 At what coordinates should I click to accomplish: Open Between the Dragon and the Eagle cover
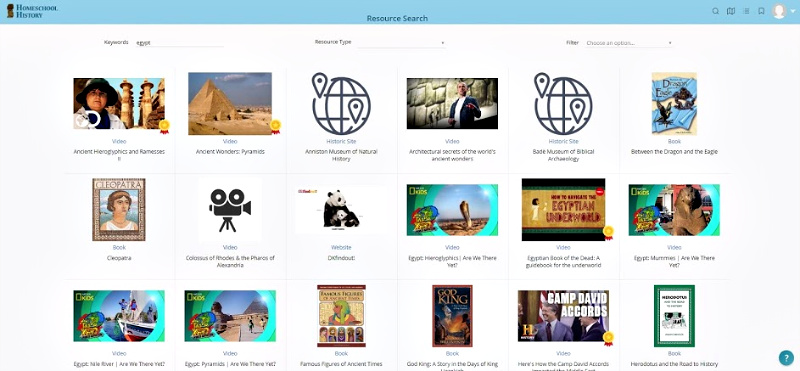[674, 103]
